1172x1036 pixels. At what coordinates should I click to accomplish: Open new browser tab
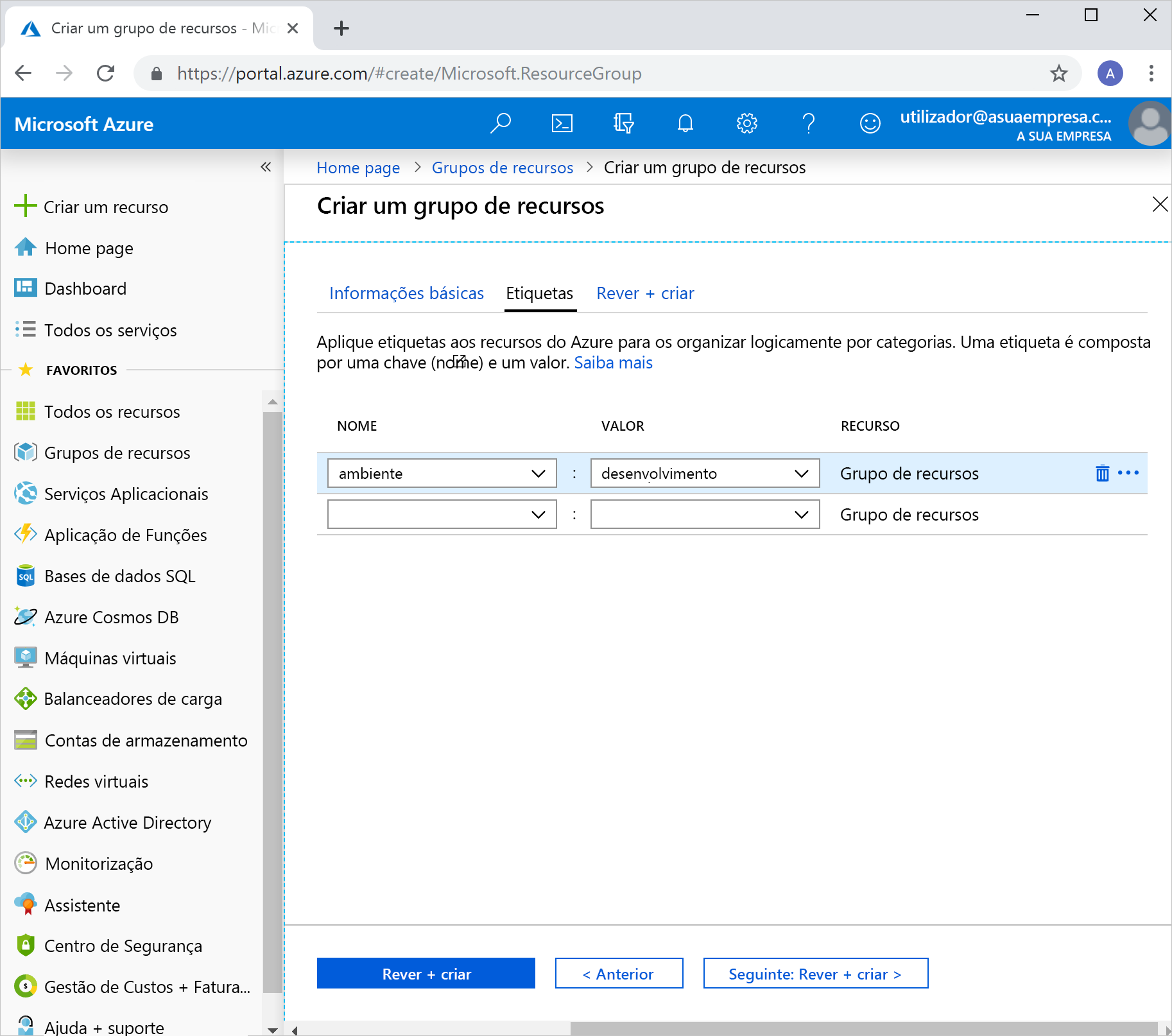(341, 28)
